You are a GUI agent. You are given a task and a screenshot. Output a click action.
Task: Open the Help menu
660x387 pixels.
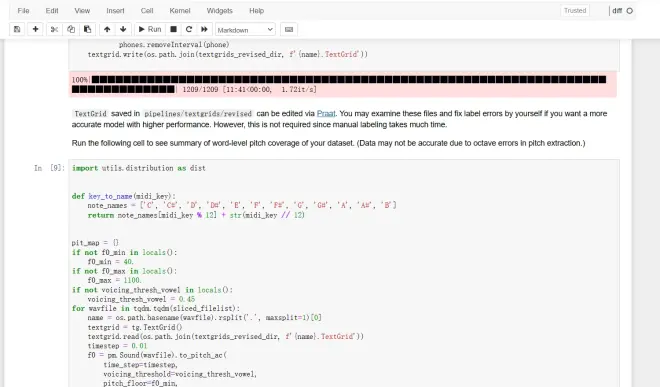pyautogui.click(x=256, y=11)
